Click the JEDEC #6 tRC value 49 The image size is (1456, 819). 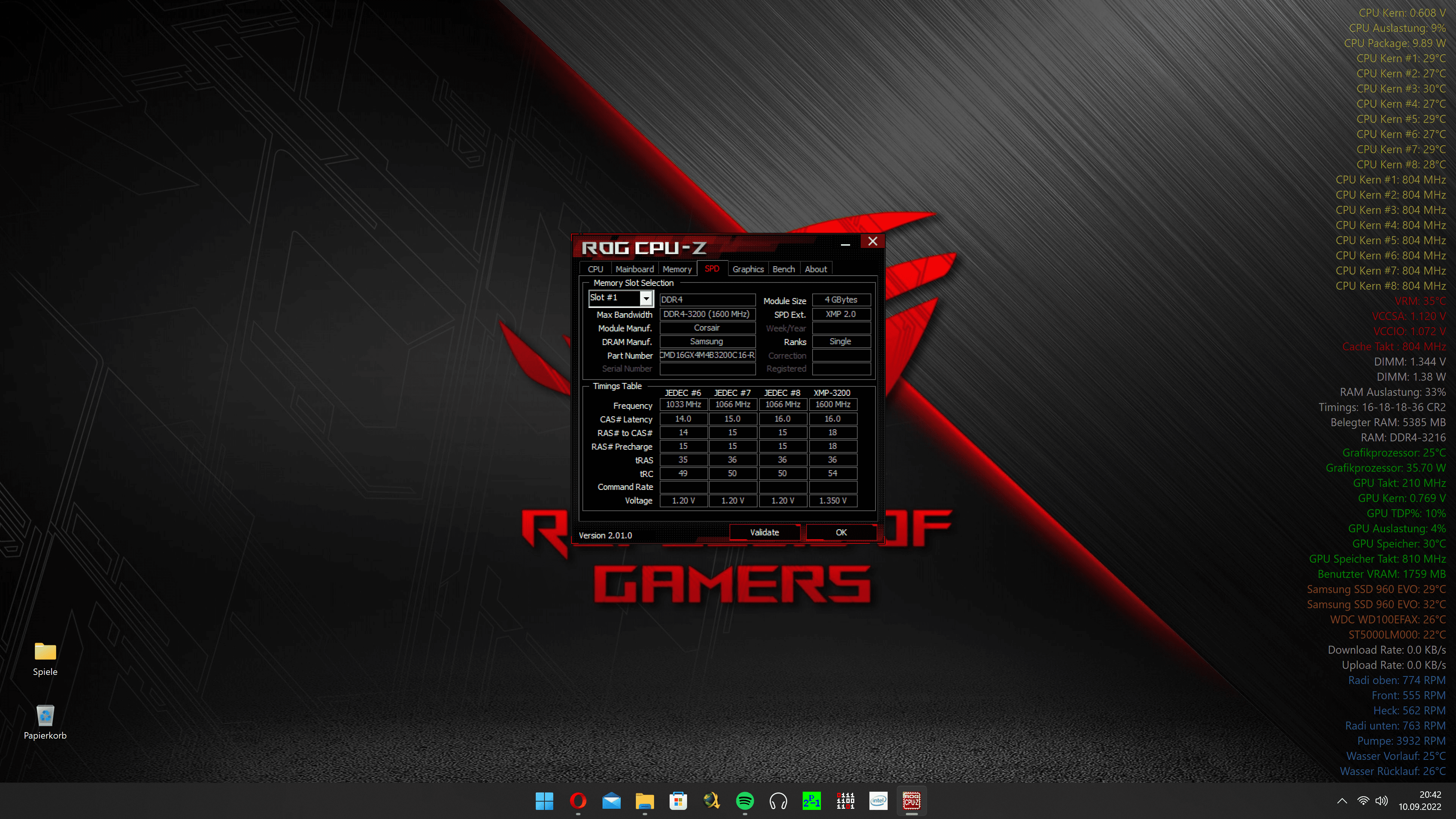point(683,474)
